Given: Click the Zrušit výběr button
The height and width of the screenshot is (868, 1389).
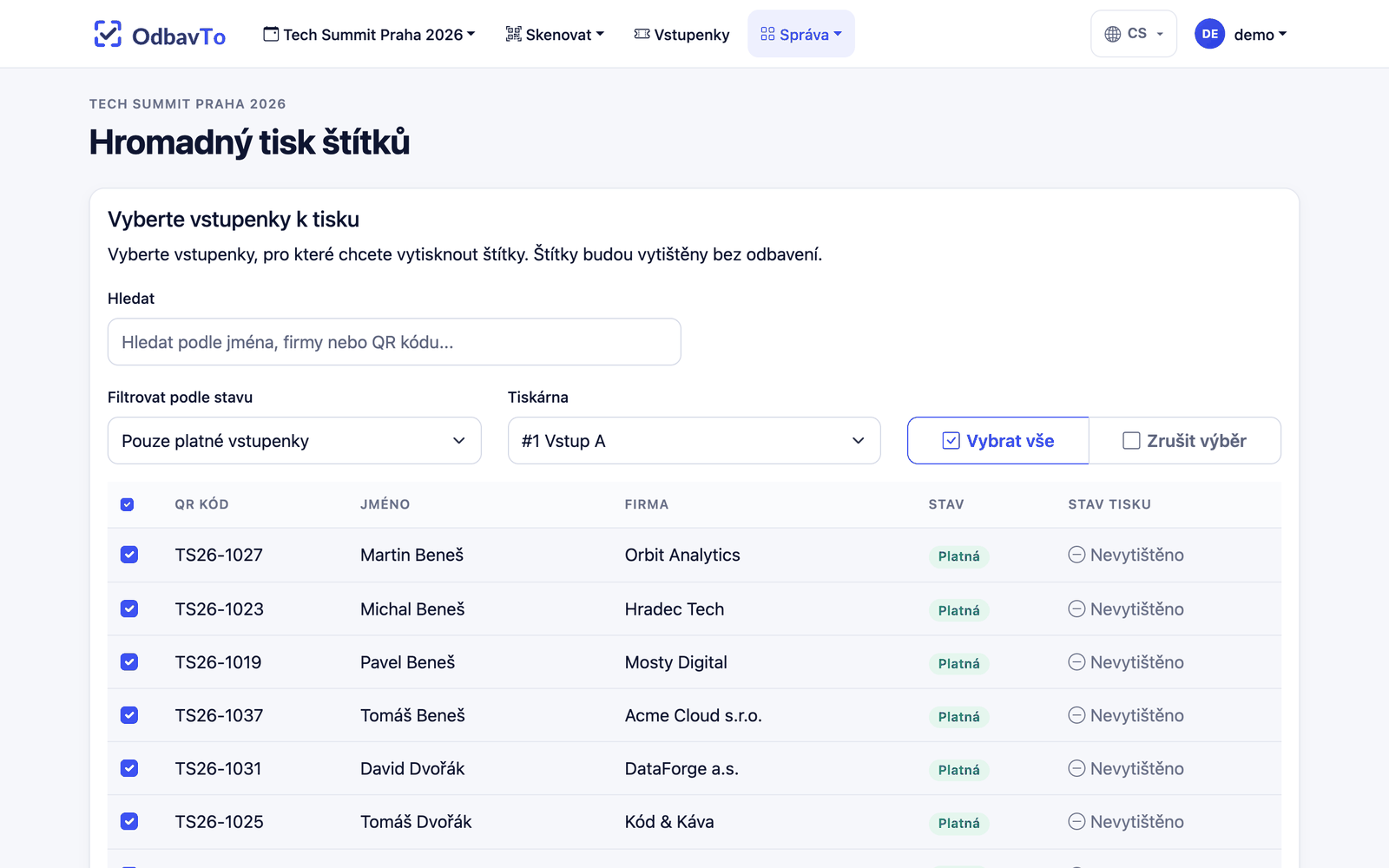Looking at the screenshot, I should (1185, 441).
